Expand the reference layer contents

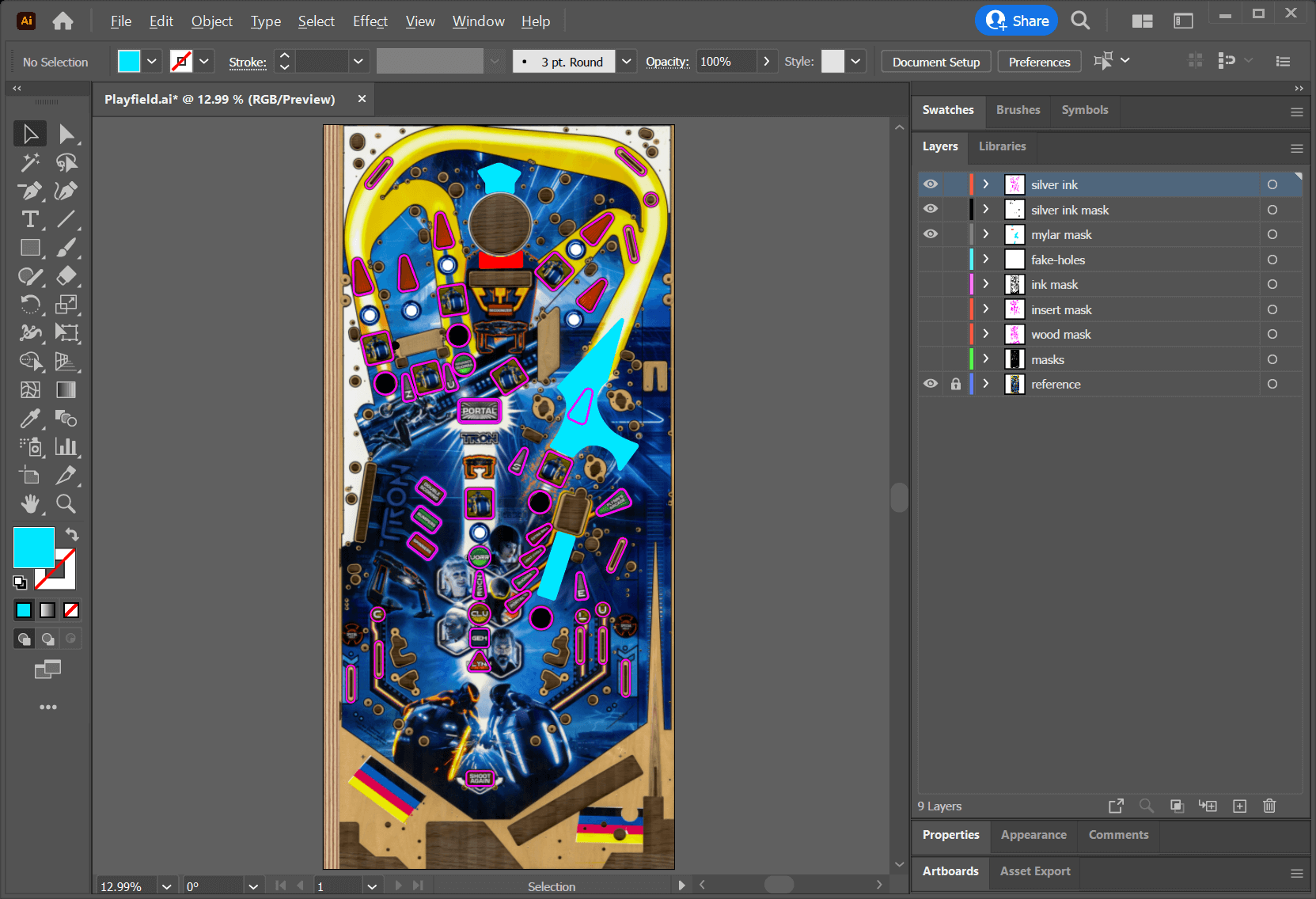986,384
